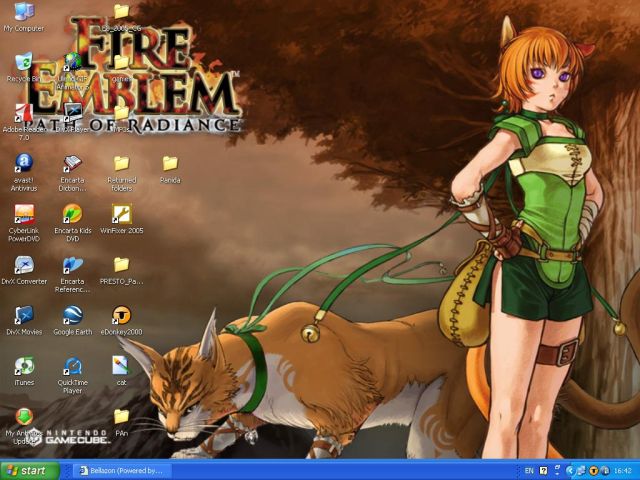Click the network connection tray icon
This screenshot has height=480, width=640.
click(581, 471)
